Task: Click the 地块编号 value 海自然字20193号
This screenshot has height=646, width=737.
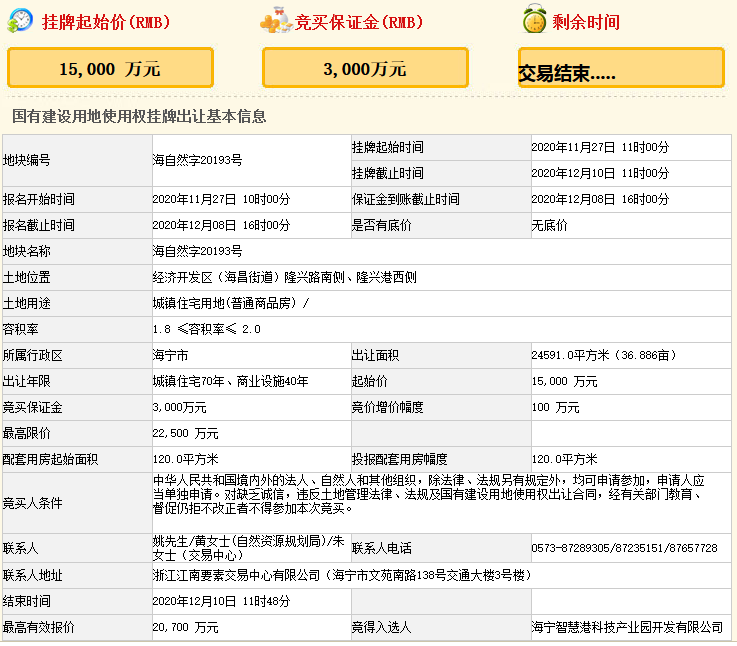Action: [x=197, y=160]
